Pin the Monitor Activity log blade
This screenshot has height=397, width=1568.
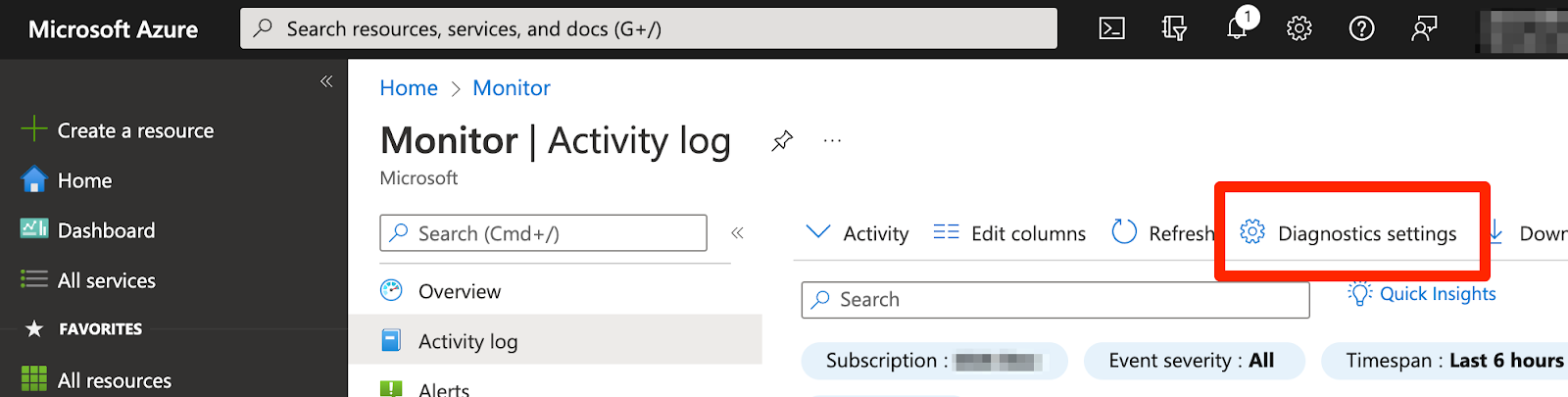[782, 141]
